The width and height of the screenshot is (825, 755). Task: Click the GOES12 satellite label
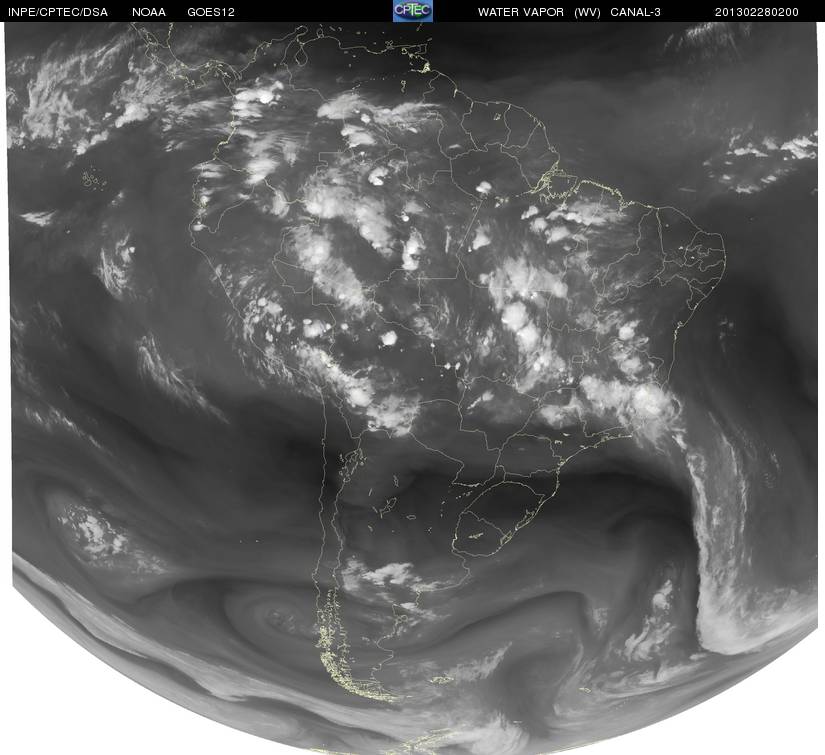[211, 12]
